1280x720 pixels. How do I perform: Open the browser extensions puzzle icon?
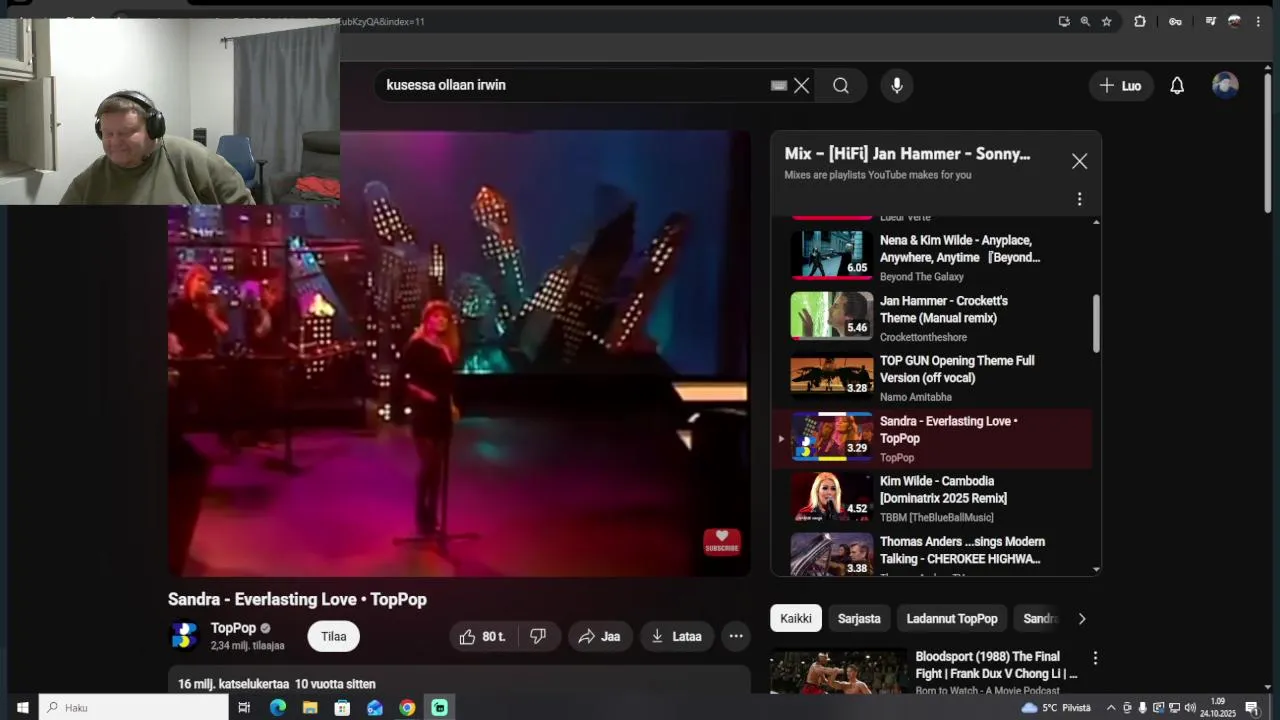[1140, 21]
